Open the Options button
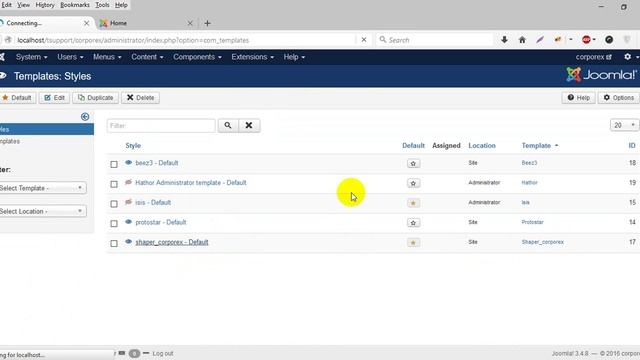 point(619,98)
